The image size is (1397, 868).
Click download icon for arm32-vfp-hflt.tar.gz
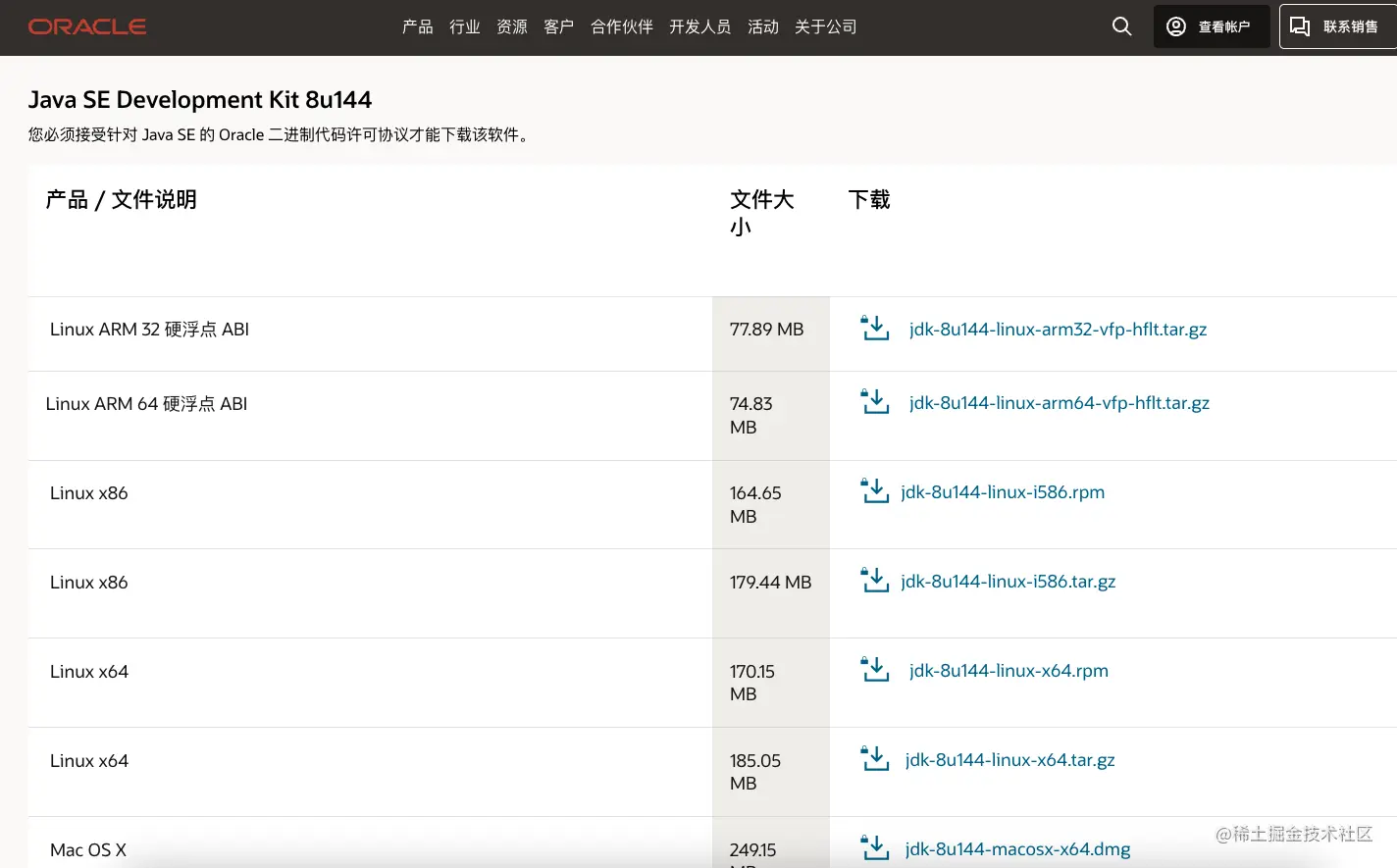(x=874, y=329)
